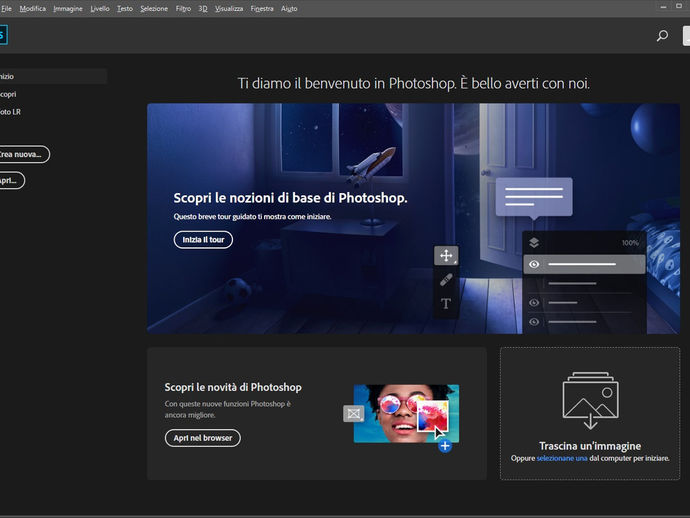Click the selezionane una link

click(x=562, y=458)
